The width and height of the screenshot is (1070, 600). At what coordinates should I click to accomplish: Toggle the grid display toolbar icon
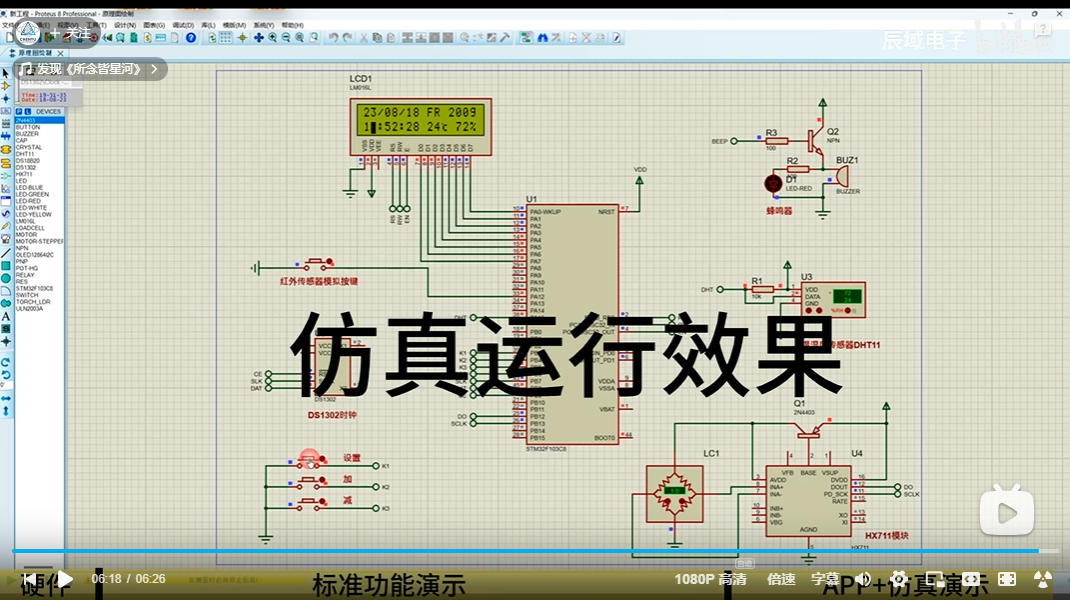(x=226, y=38)
